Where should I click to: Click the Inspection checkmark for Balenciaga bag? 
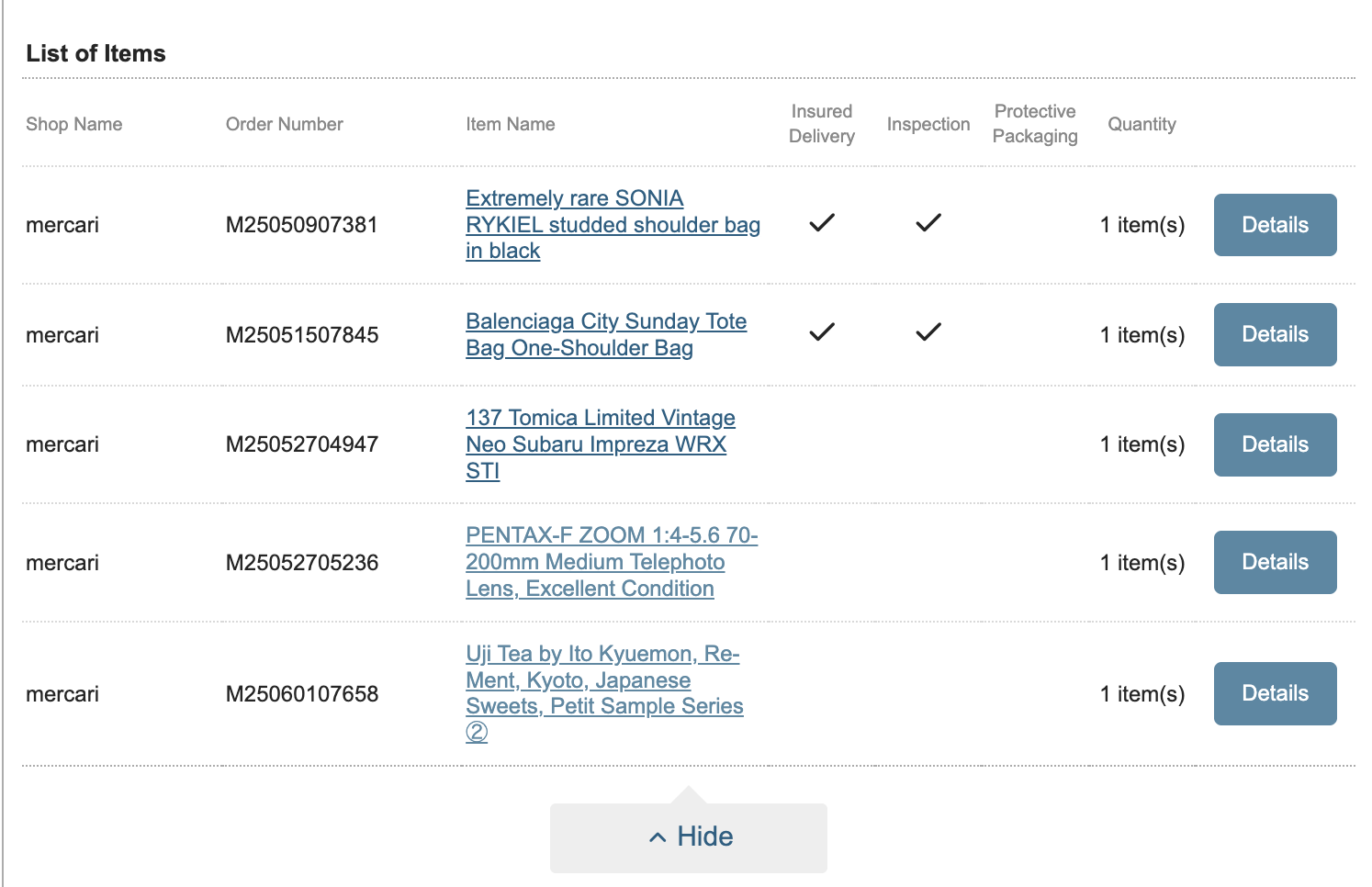(x=928, y=331)
